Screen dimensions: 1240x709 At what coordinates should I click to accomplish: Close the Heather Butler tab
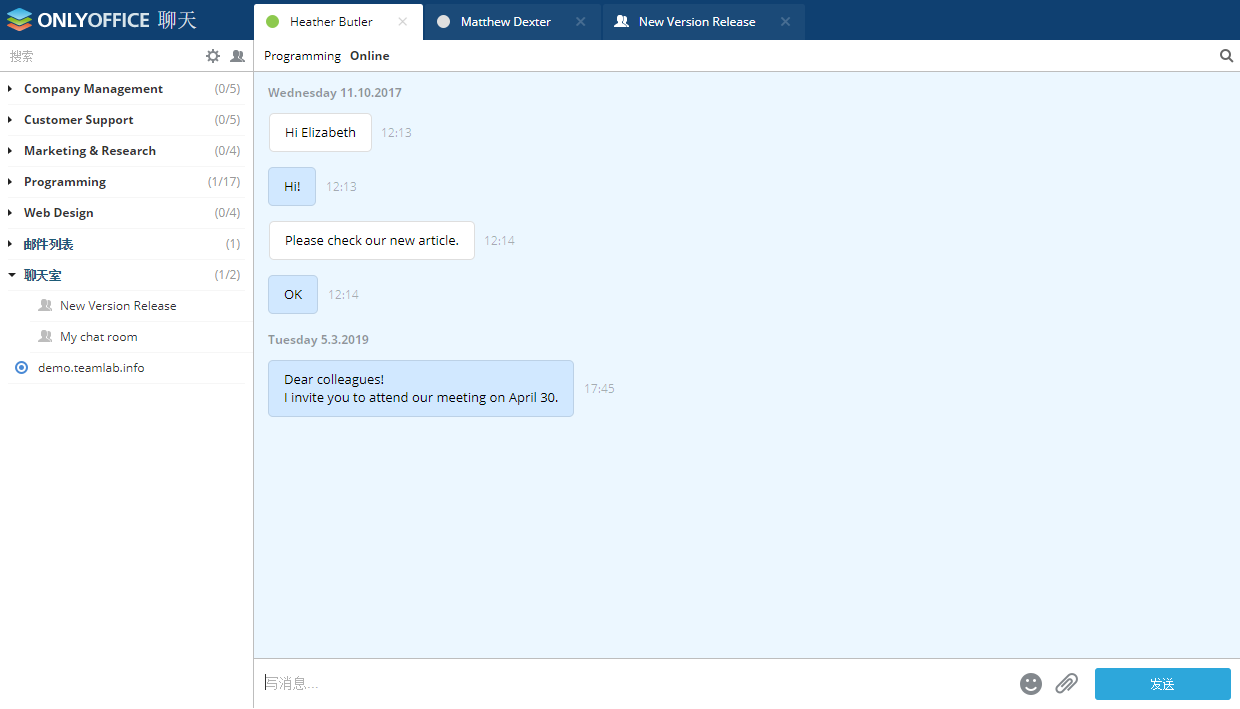(x=402, y=21)
